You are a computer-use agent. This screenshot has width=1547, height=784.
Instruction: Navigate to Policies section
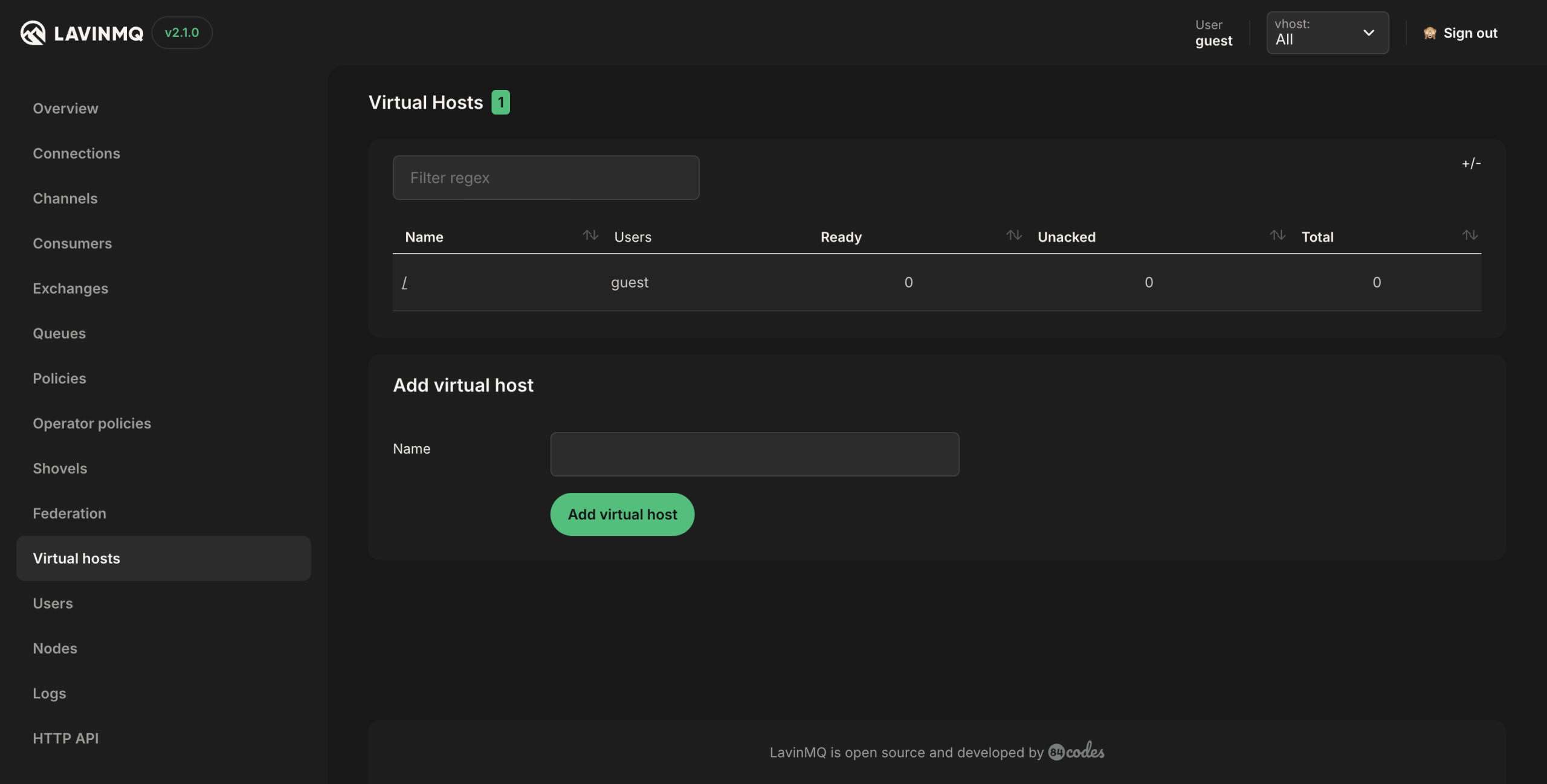click(x=59, y=377)
